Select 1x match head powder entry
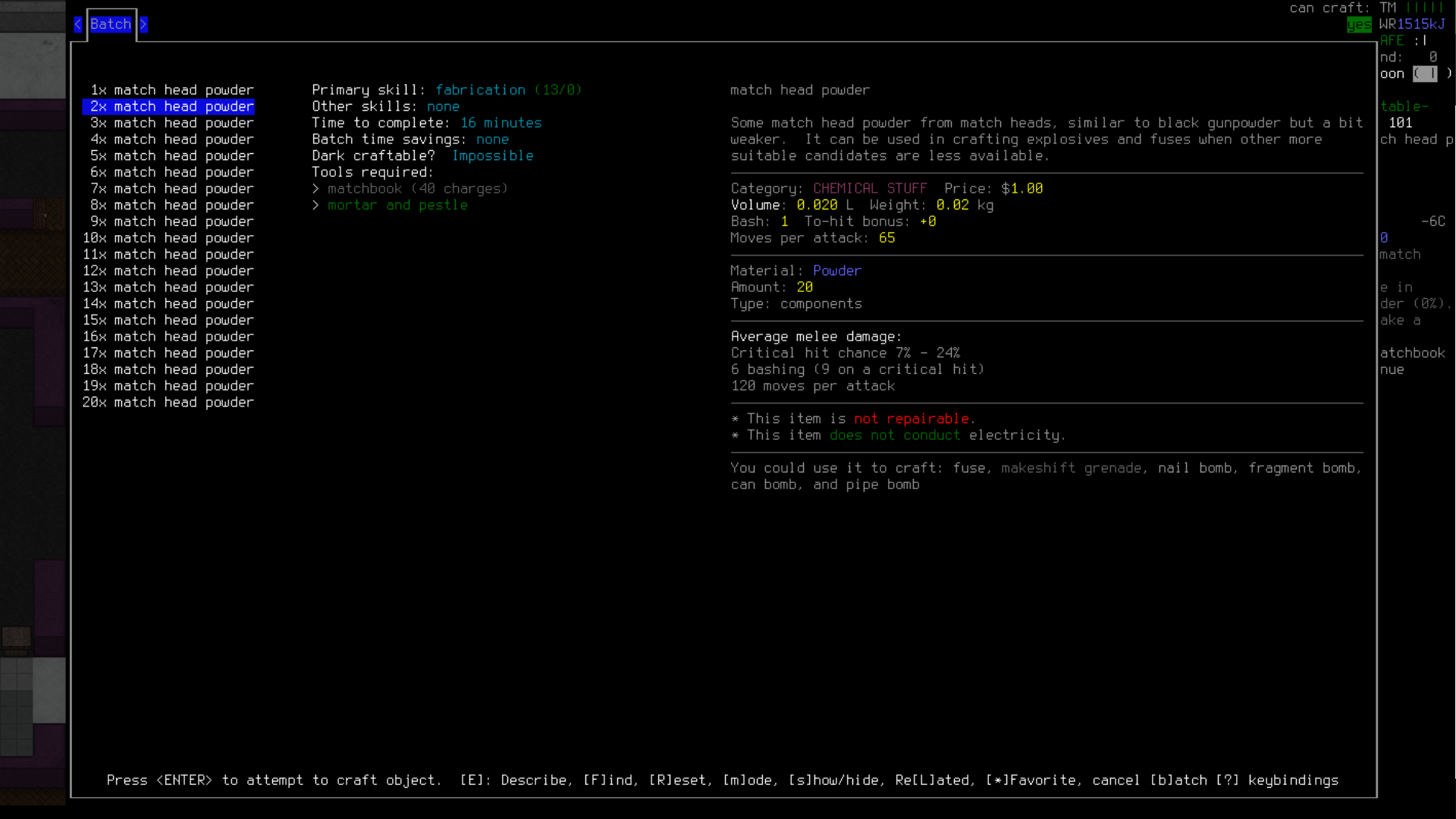The height and width of the screenshot is (819, 1456). click(x=171, y=90)
